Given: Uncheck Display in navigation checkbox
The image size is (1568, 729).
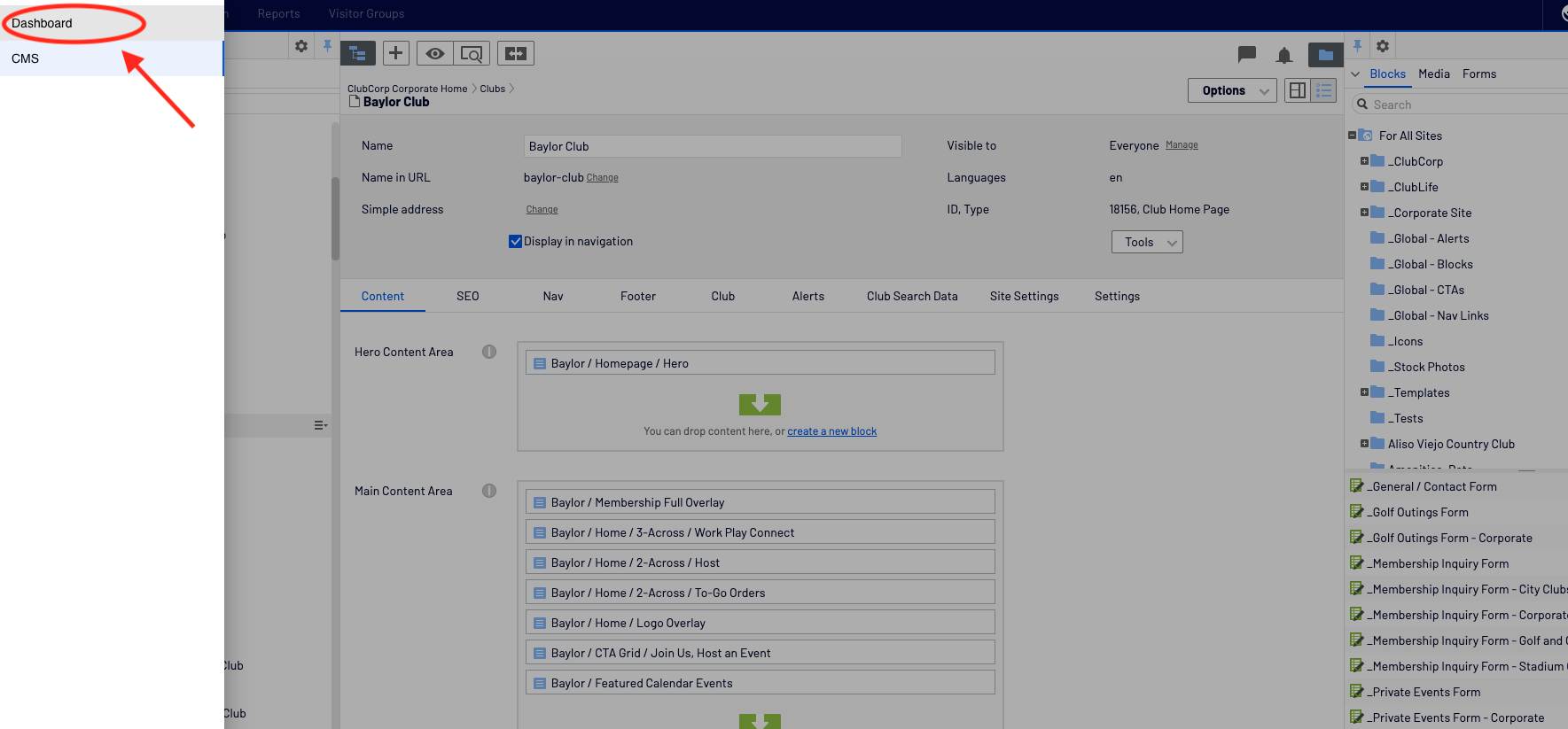Looking at the screenshot, I should tap(515, 241).
